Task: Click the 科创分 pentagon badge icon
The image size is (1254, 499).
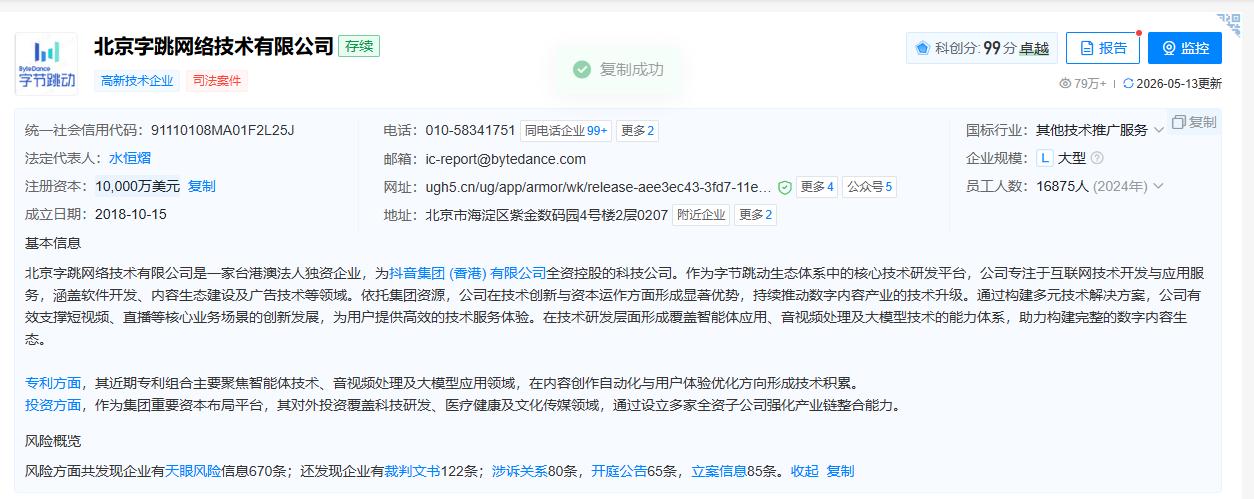Action: click(922, 48)
